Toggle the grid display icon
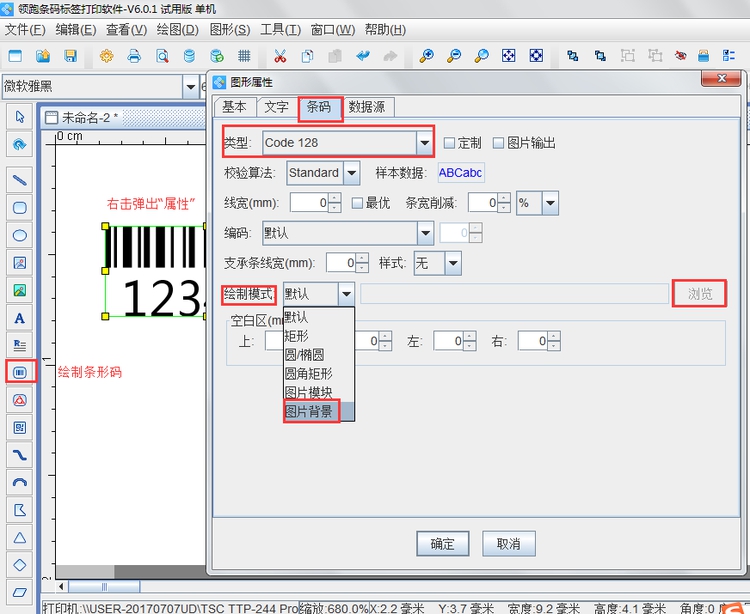The image size is (750, 614). [245, 55]
